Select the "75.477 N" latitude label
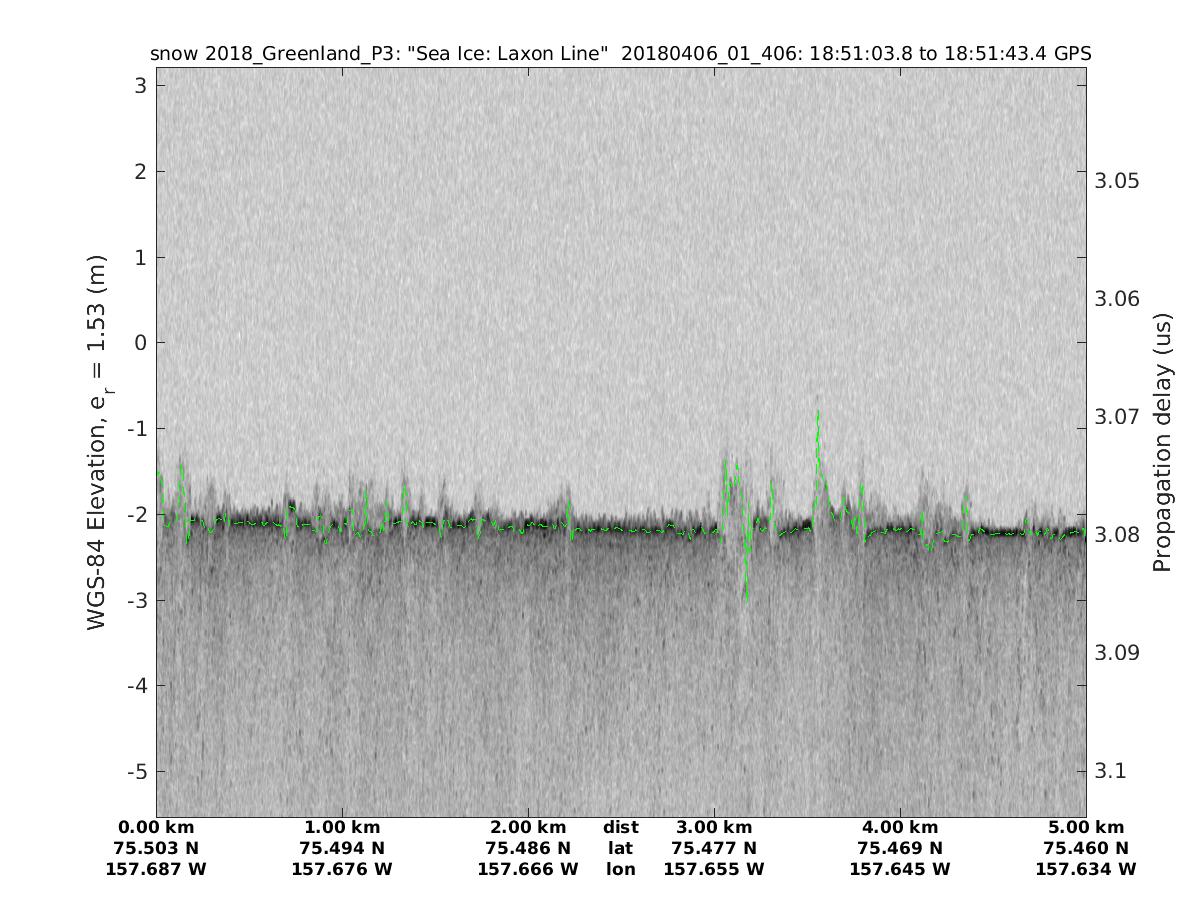1200x900 pixels. [x=713, y=848]
